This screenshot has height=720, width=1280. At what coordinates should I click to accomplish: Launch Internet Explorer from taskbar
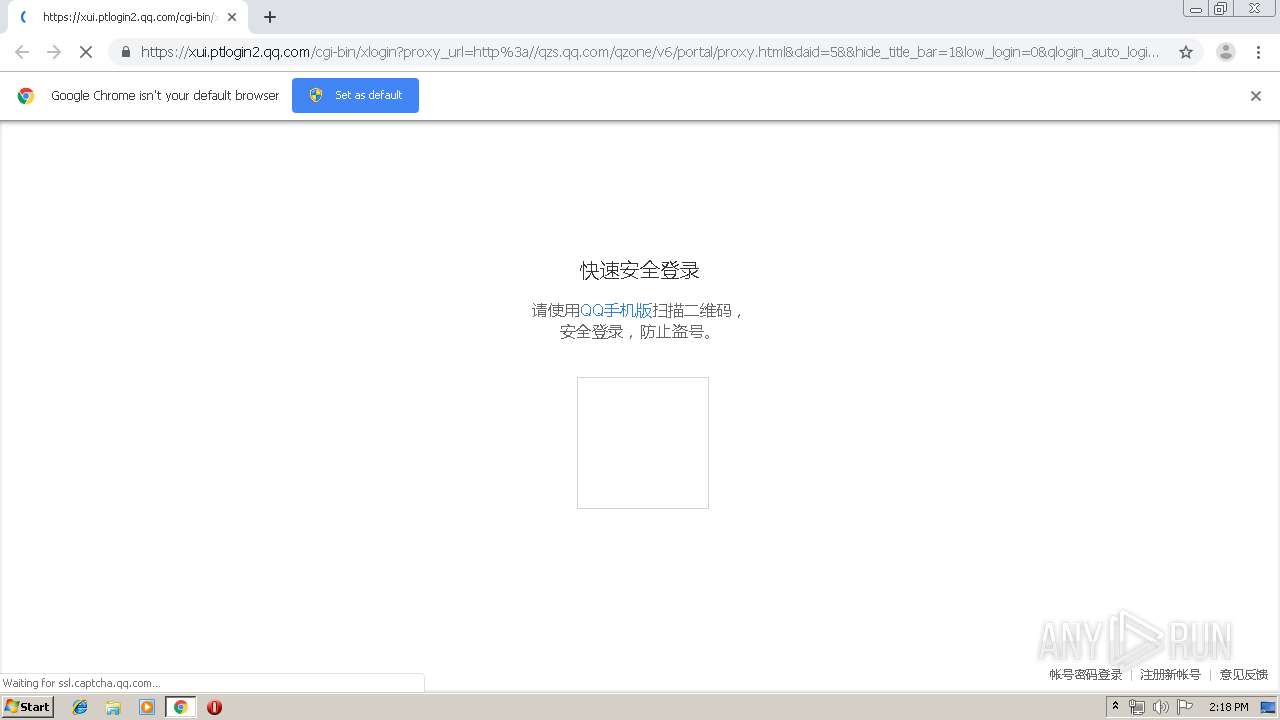click(80, 707)
